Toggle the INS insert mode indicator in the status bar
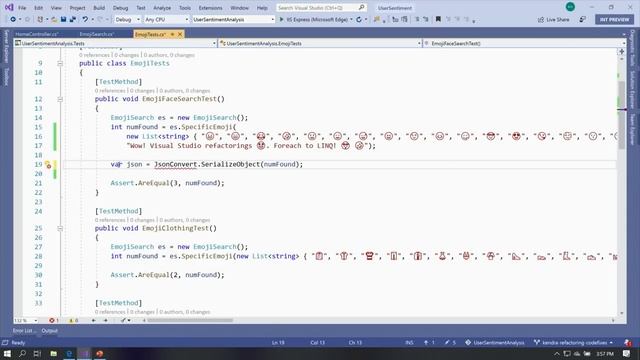This screenshot has height=360, width=640. point(409,342)
